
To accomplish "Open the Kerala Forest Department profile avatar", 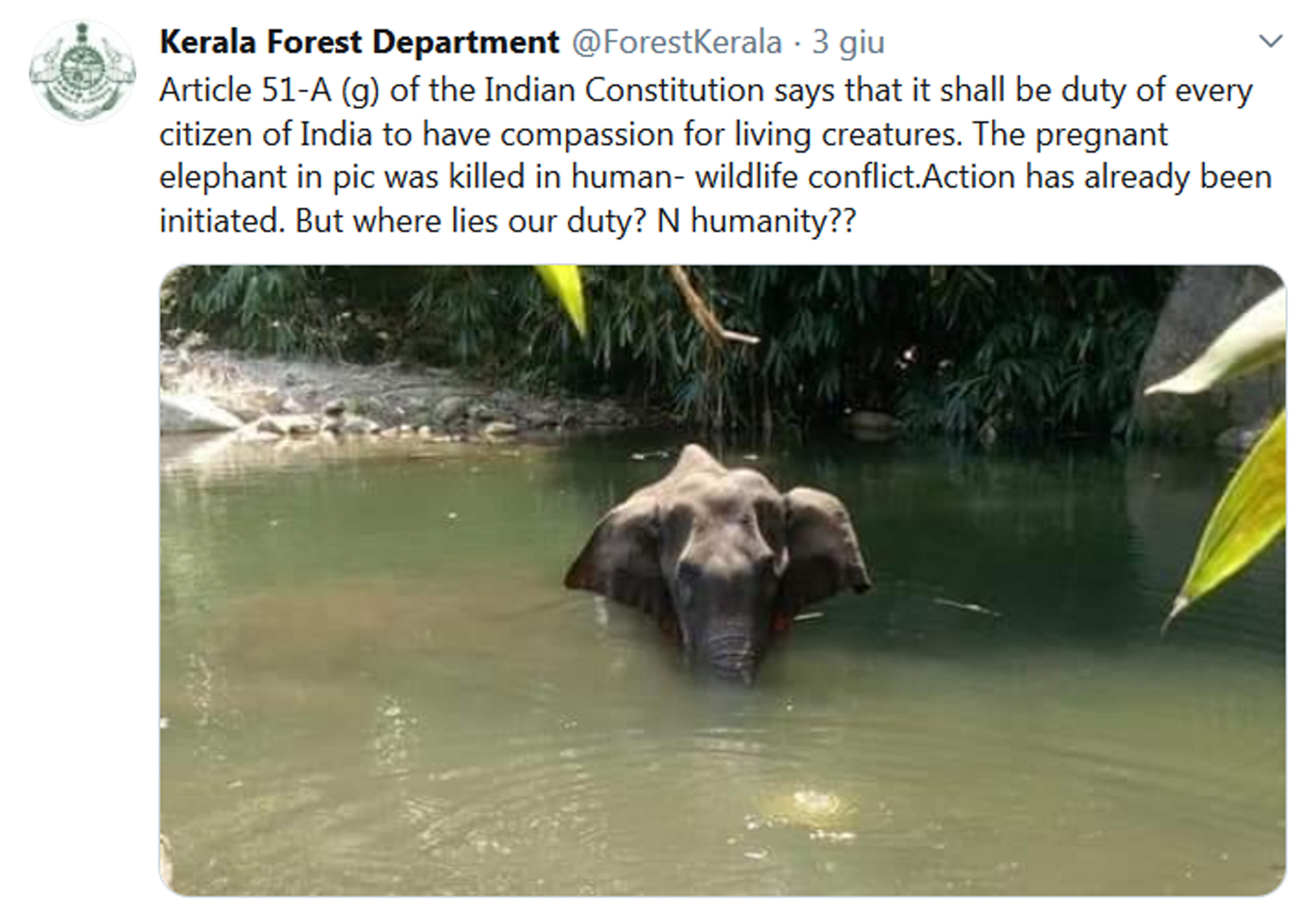I will [82, 72].
